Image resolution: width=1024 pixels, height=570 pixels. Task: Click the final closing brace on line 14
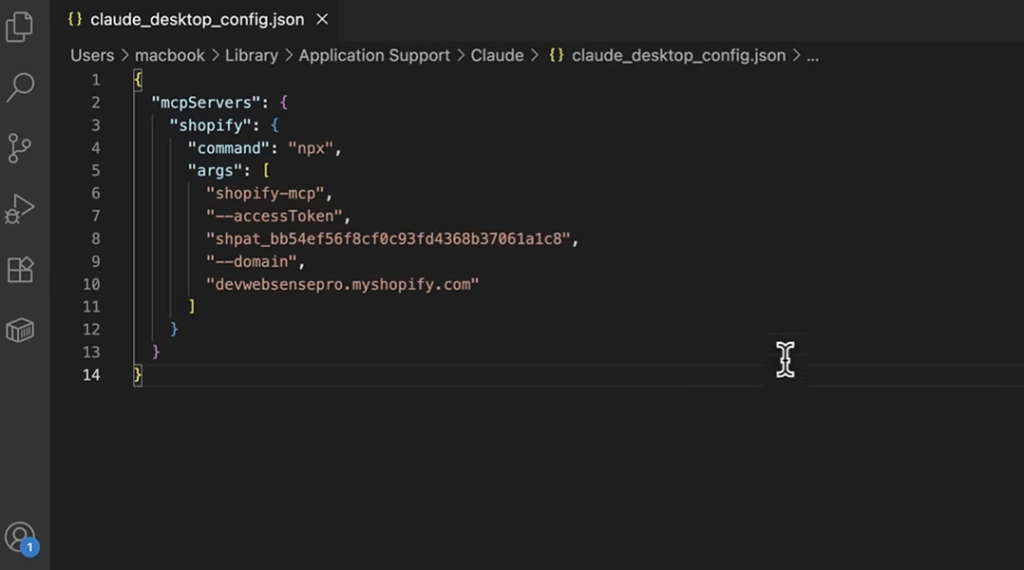(137, 375)
